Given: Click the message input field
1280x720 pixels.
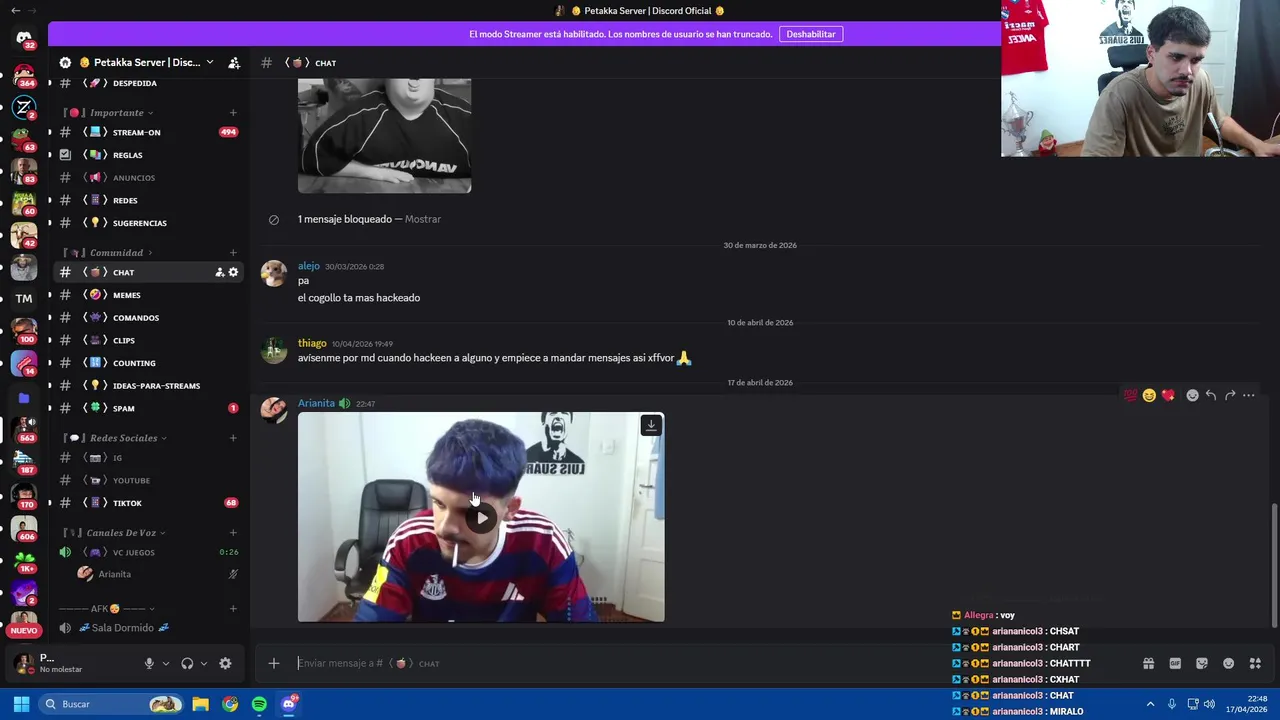Looking at the screenshot, I should click(700, 663).
